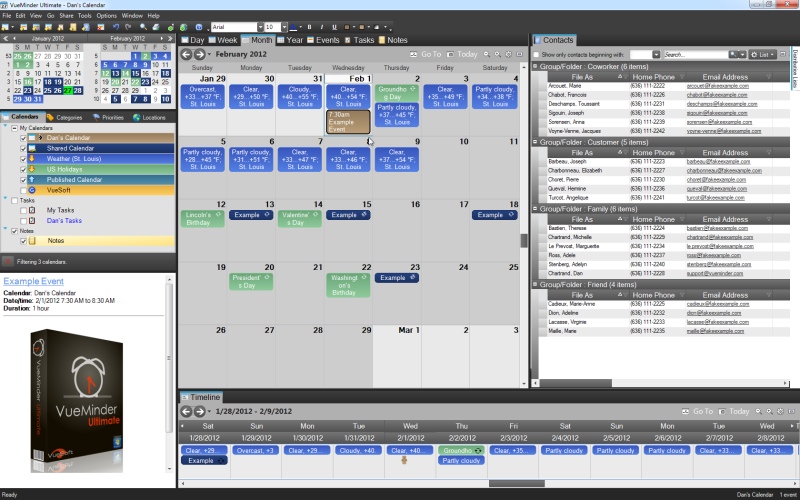The width and height of the screenshot is (800, 500).
Task: Switch to the Year view tab
Action: click(x=290, y=40)
